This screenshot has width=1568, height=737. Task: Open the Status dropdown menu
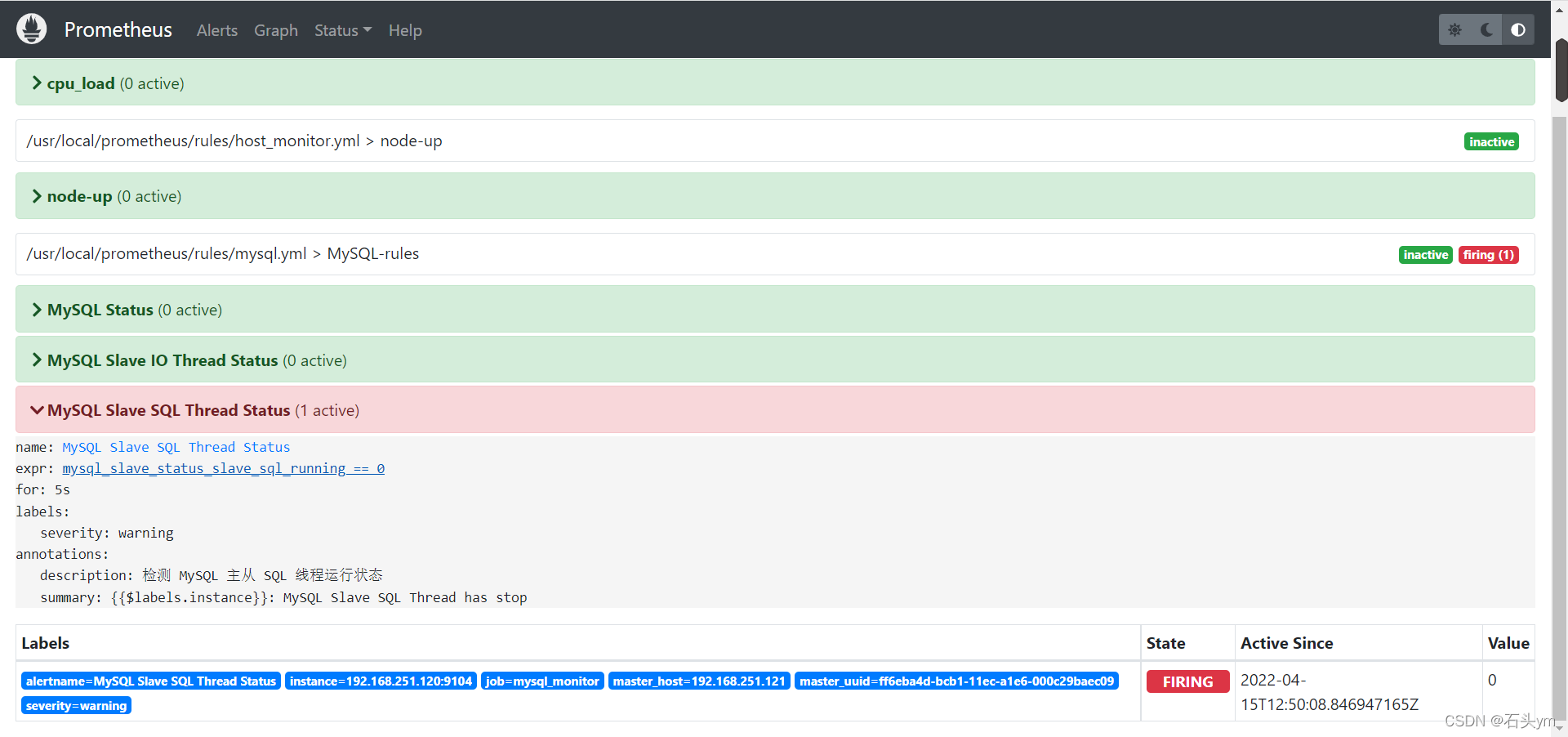(x=343, y=30)
